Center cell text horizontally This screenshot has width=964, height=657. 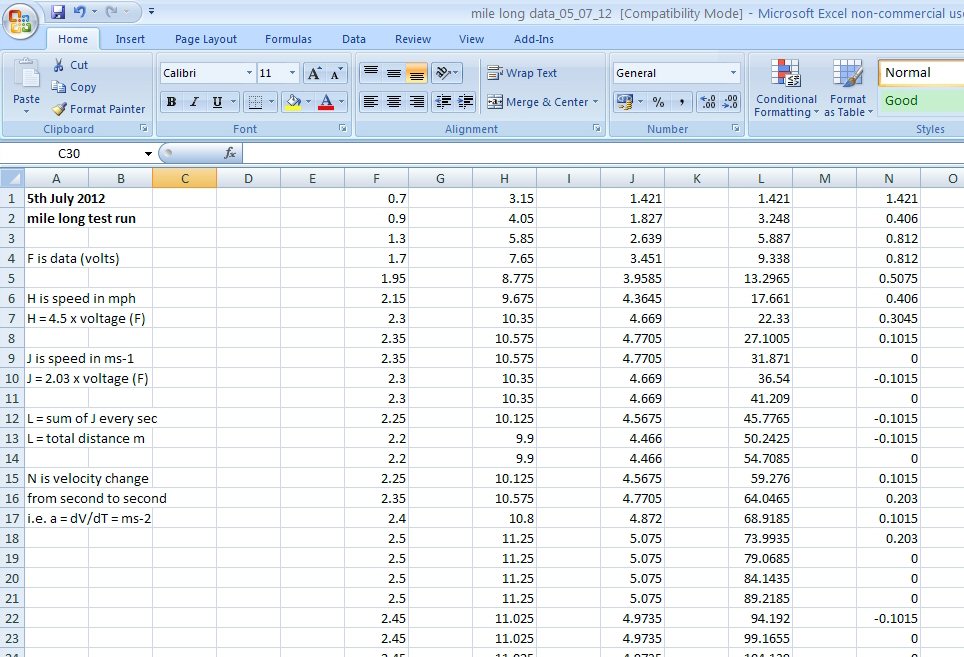(x=393, y=101)
